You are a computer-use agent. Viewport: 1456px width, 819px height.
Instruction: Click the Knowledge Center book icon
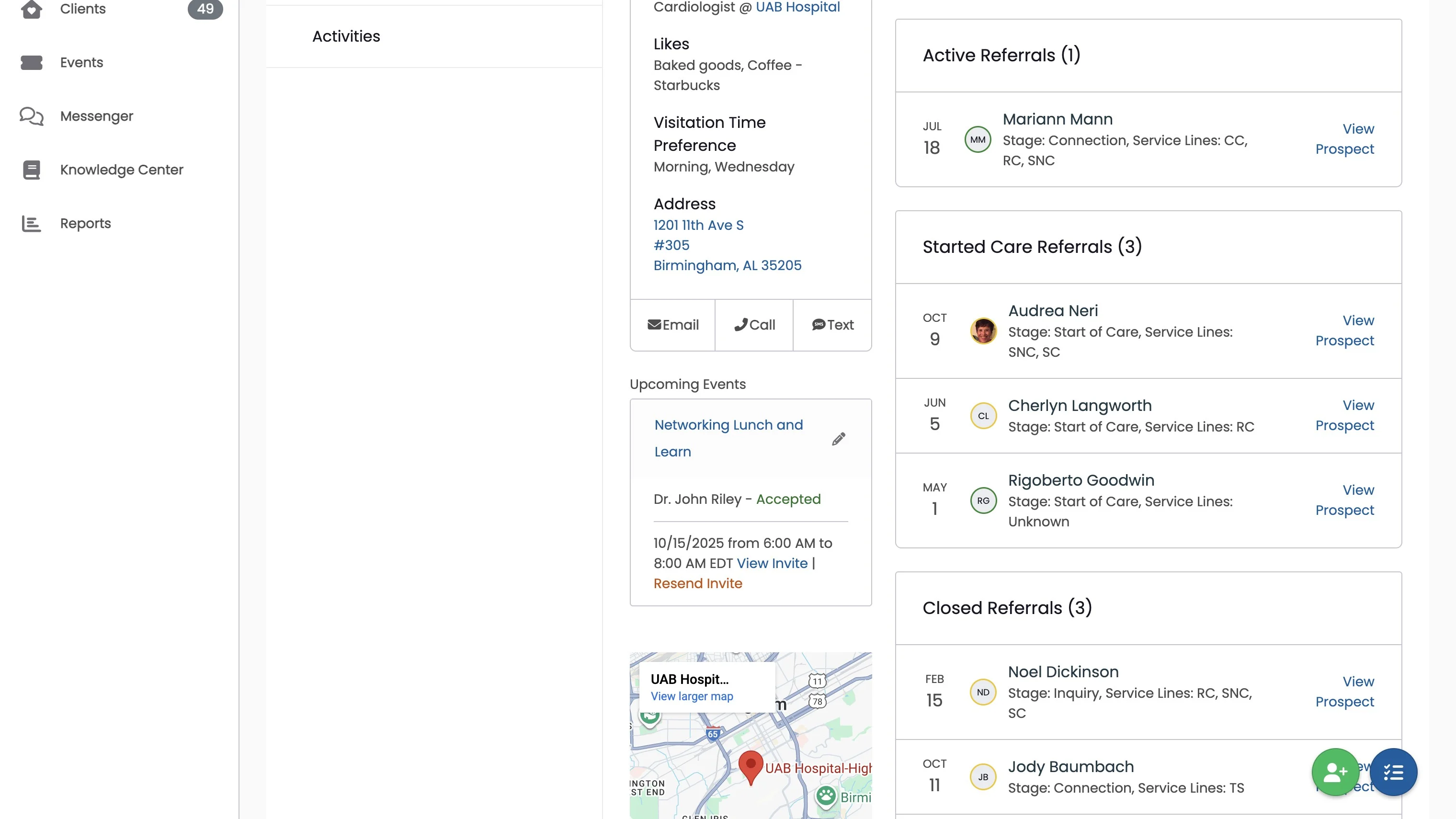(31, 170)
